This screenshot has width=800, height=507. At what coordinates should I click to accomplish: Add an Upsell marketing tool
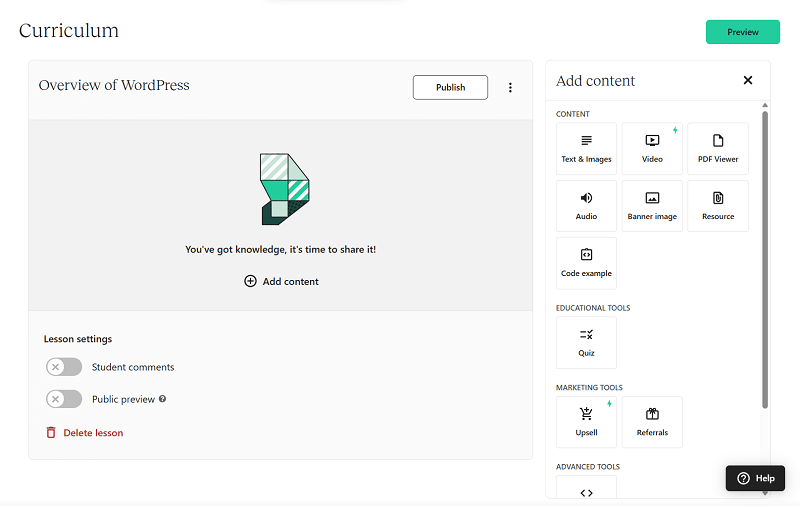coord(586,422)
